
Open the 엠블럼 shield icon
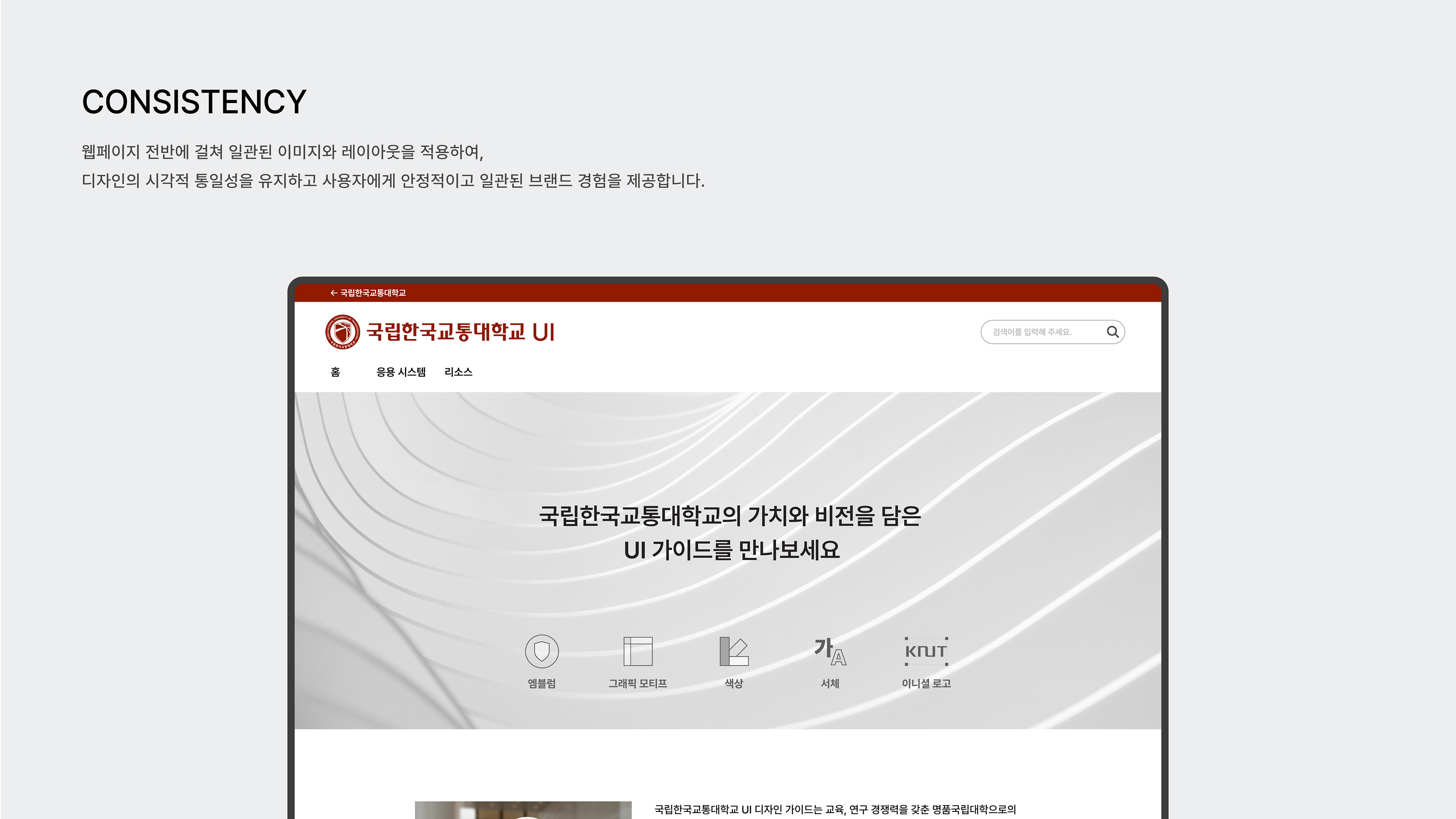point(541,651)
